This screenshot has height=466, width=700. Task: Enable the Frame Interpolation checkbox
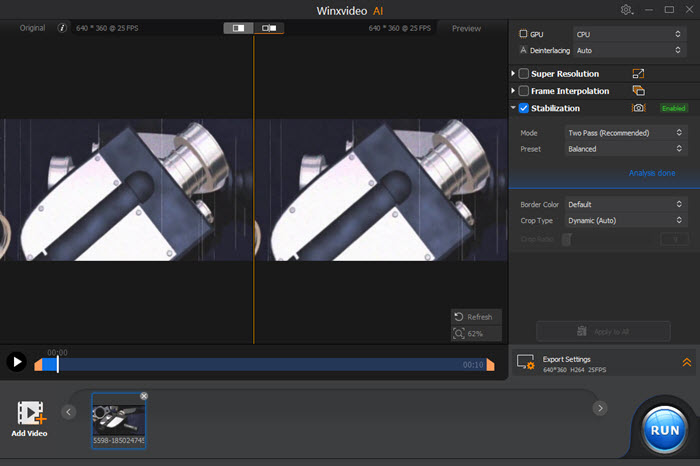(x=524, y=91)
